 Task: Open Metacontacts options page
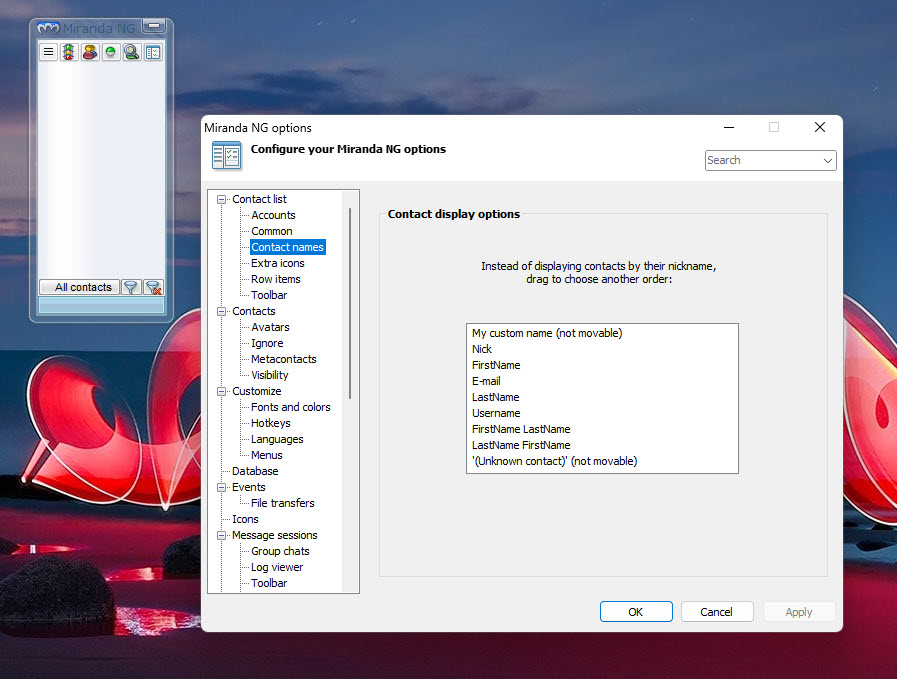pyautogui.click(x=284, y=359)
